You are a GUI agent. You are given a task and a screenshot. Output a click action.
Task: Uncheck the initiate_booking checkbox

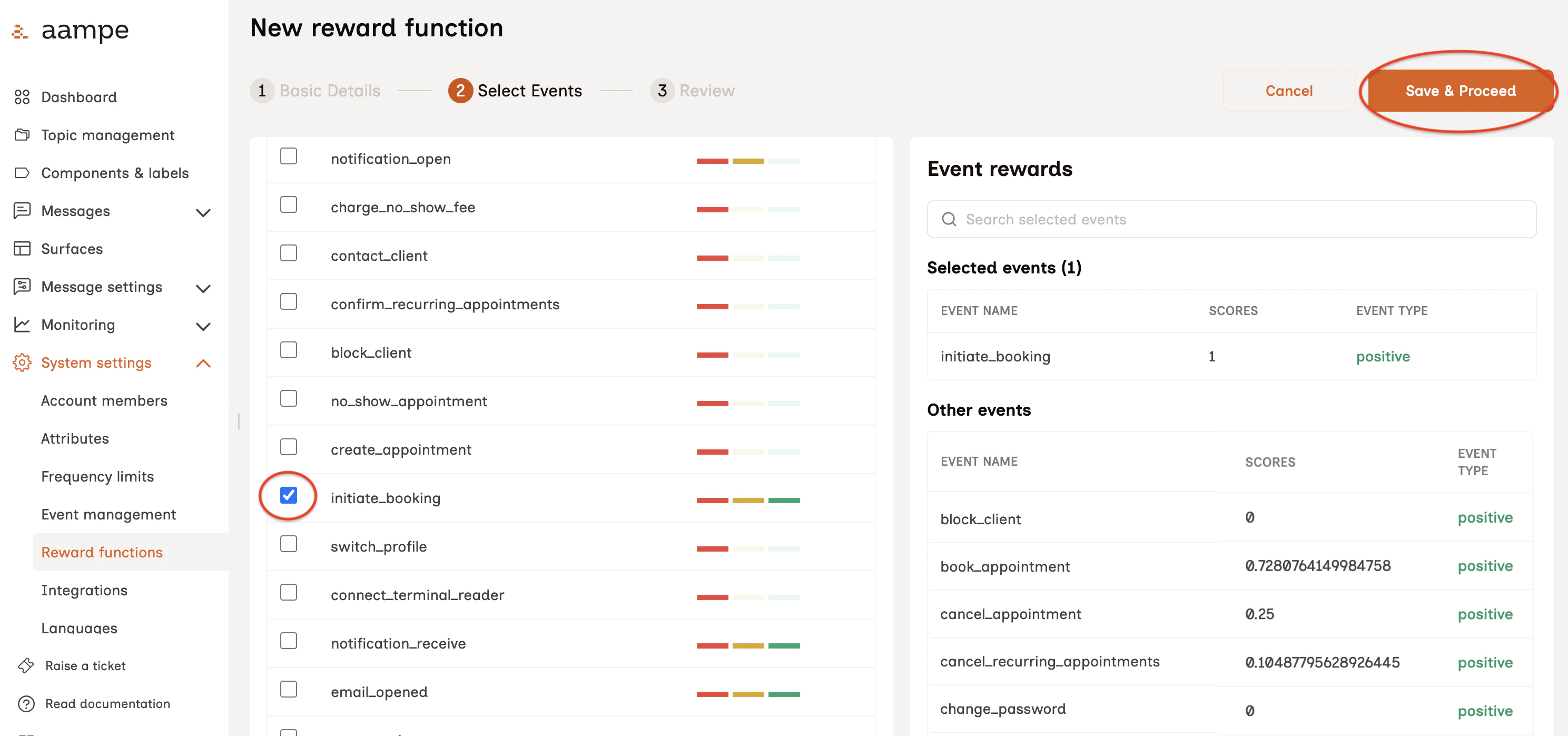pos(289,496)
